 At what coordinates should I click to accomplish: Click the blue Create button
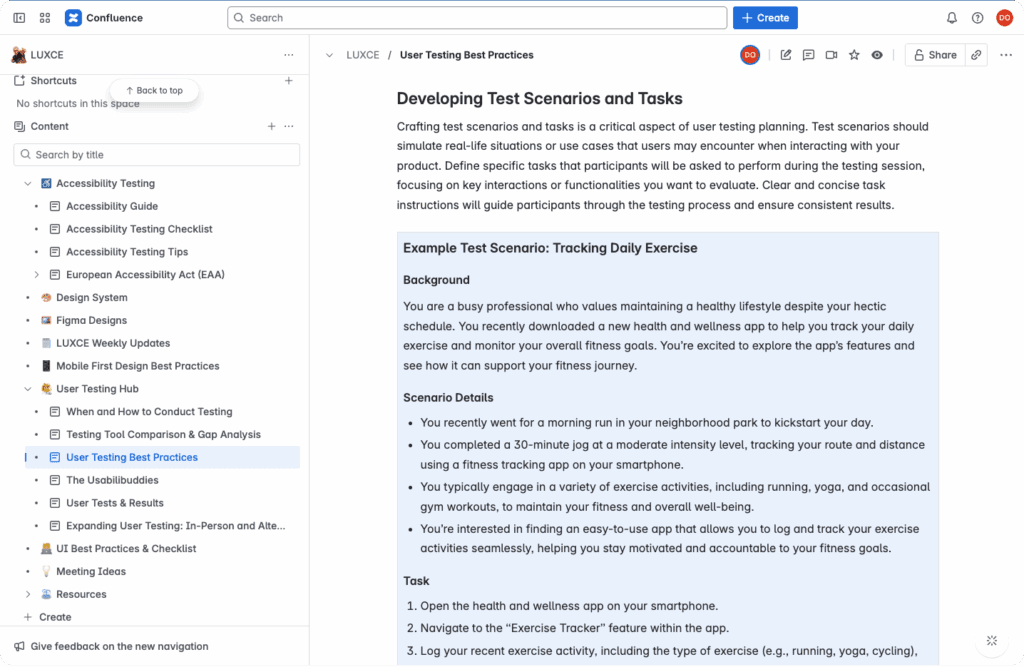pyautogui.click(x=765, y=18)
